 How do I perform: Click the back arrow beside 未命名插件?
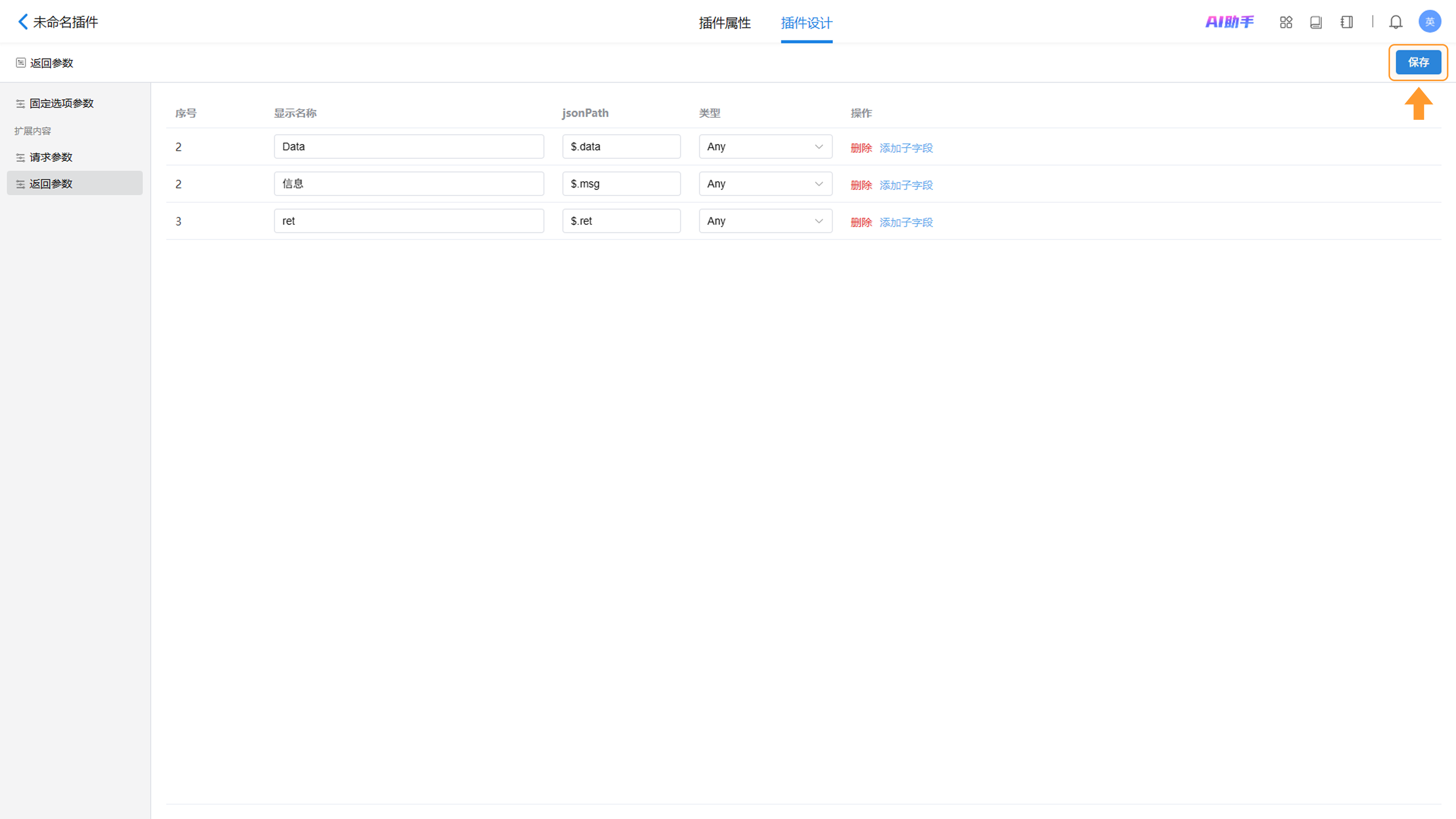tap(23, 22)
